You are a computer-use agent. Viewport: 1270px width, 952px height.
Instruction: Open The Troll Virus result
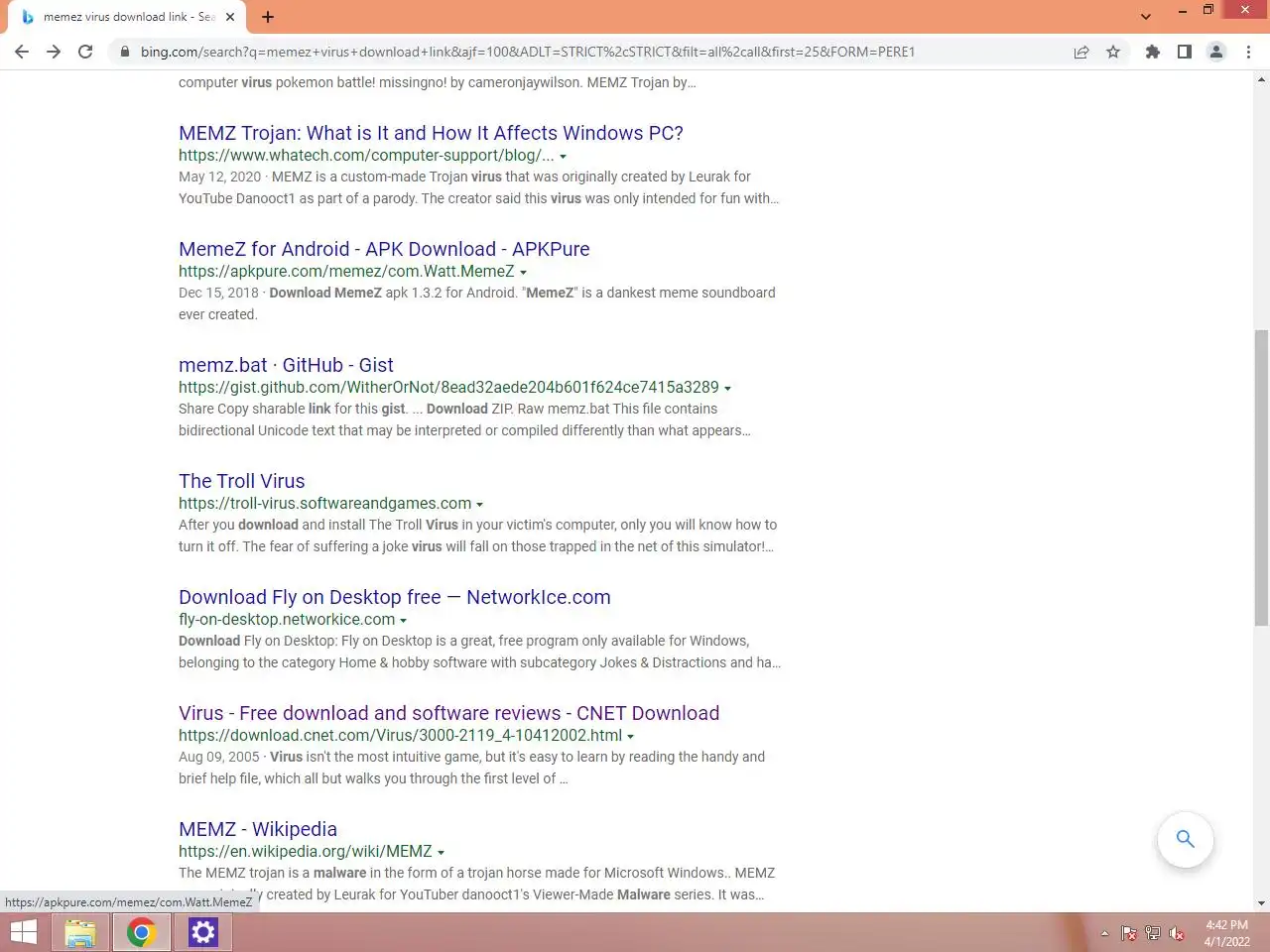click(242, 481)
